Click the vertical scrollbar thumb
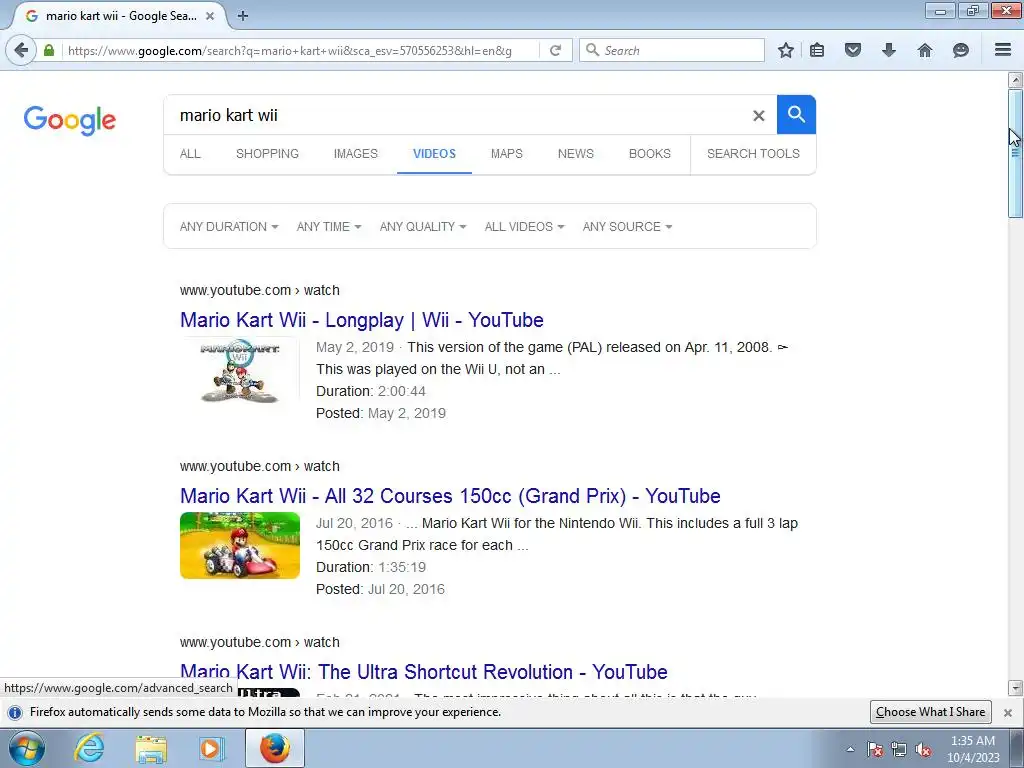The image size is (1024, 768). (x=1015, y=153)
